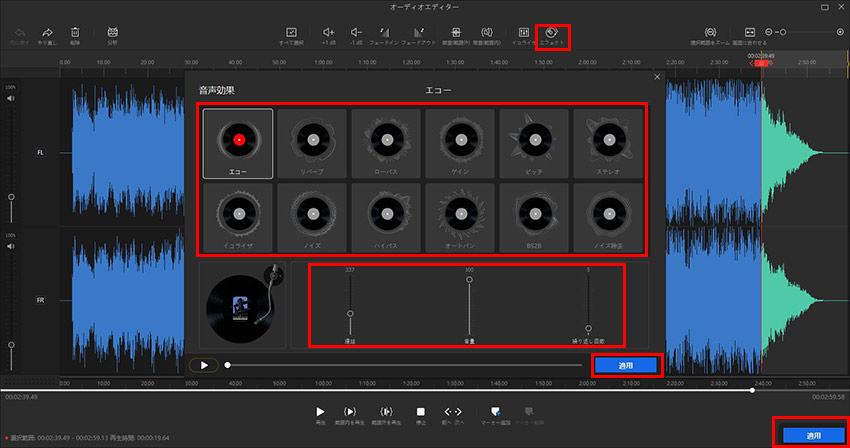
Task: Open the equalizer (イコライザ) toolbar icon
Action: point(523,33)
